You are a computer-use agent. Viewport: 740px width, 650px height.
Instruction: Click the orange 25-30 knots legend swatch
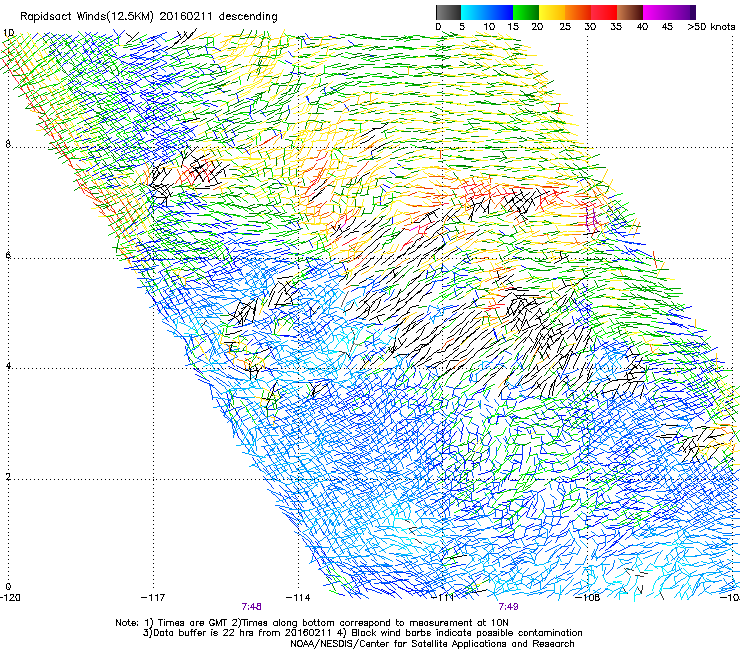[578, 12]
